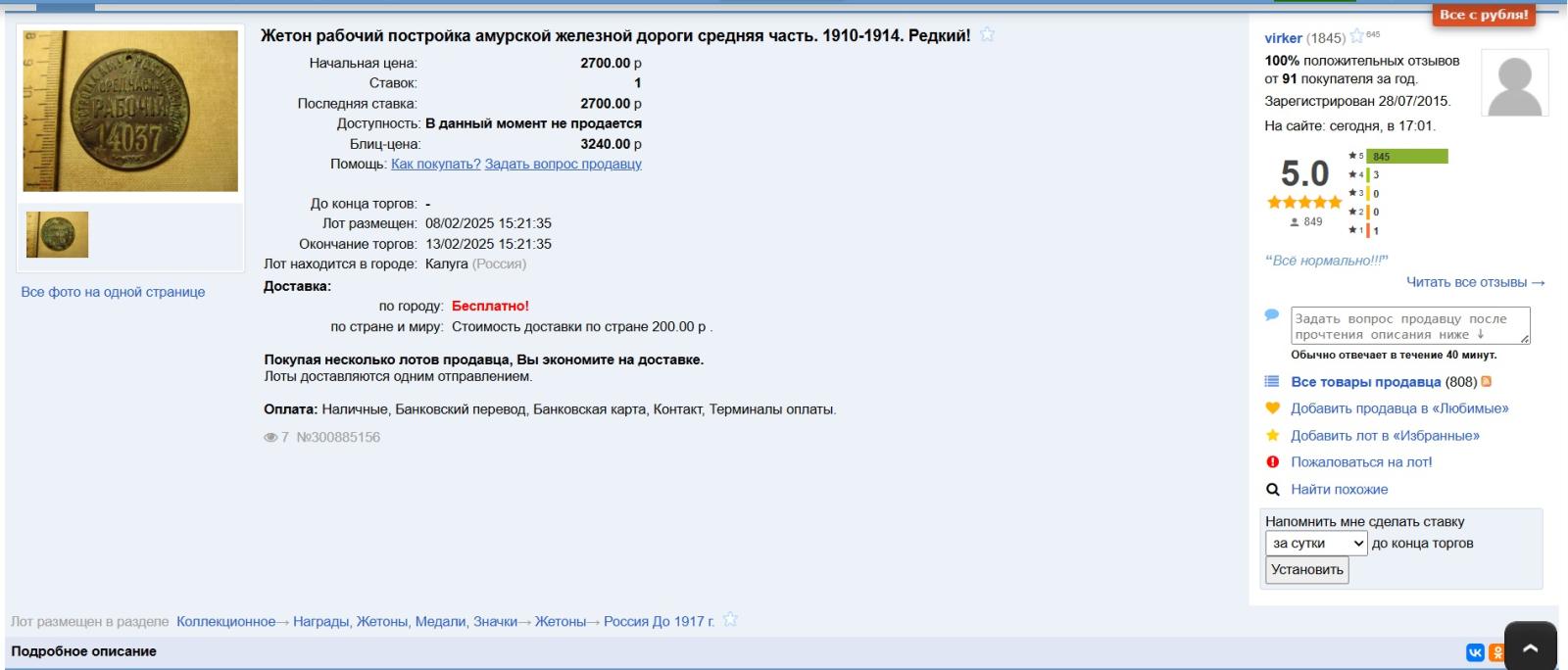Open the seller's RSS feed icon
Image resolution: width=1568 pixels, height=670 pixels.
pyautogui.click(x=1486, y=382)
